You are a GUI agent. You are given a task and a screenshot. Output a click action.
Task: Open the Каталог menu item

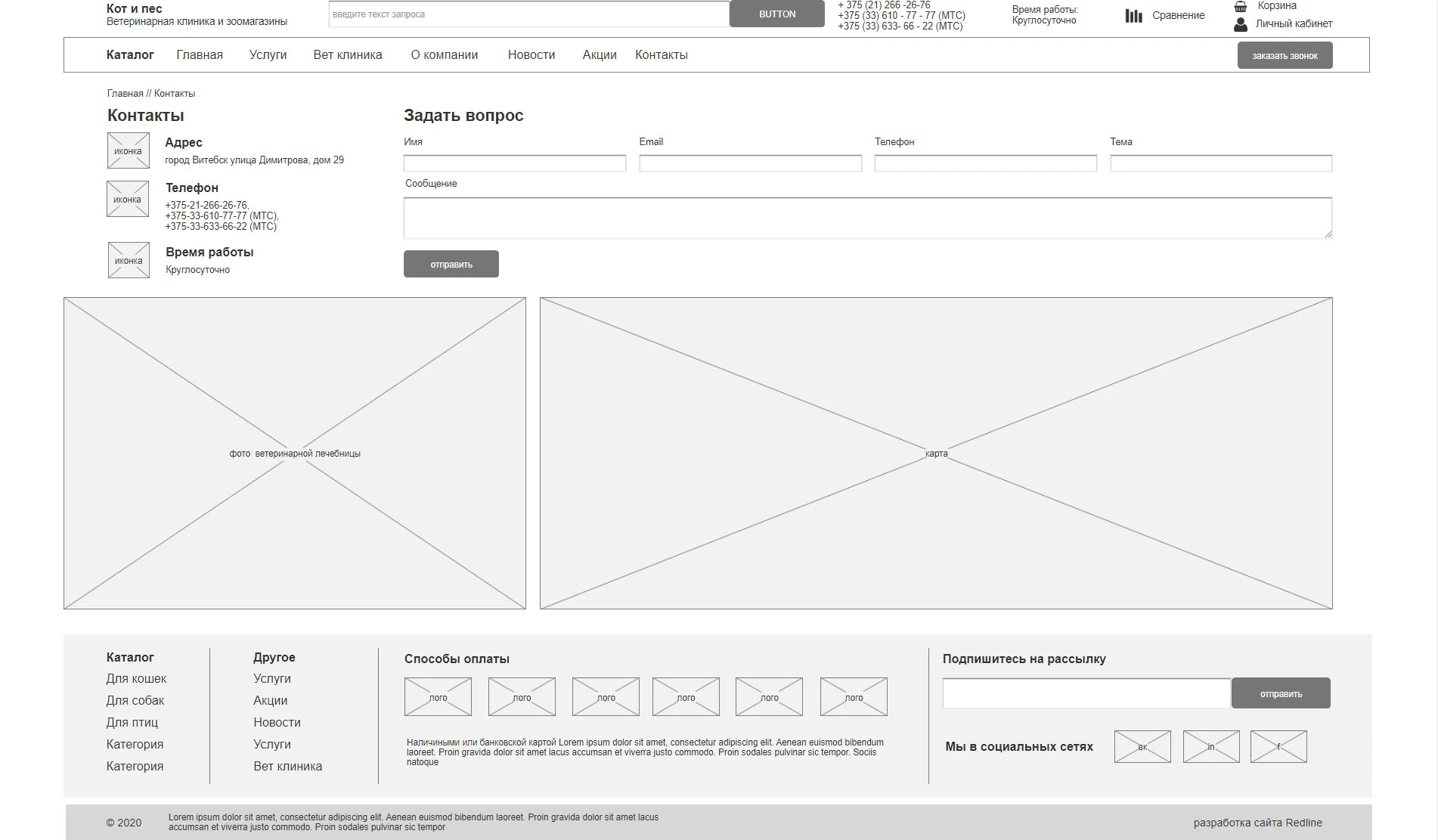130,54
